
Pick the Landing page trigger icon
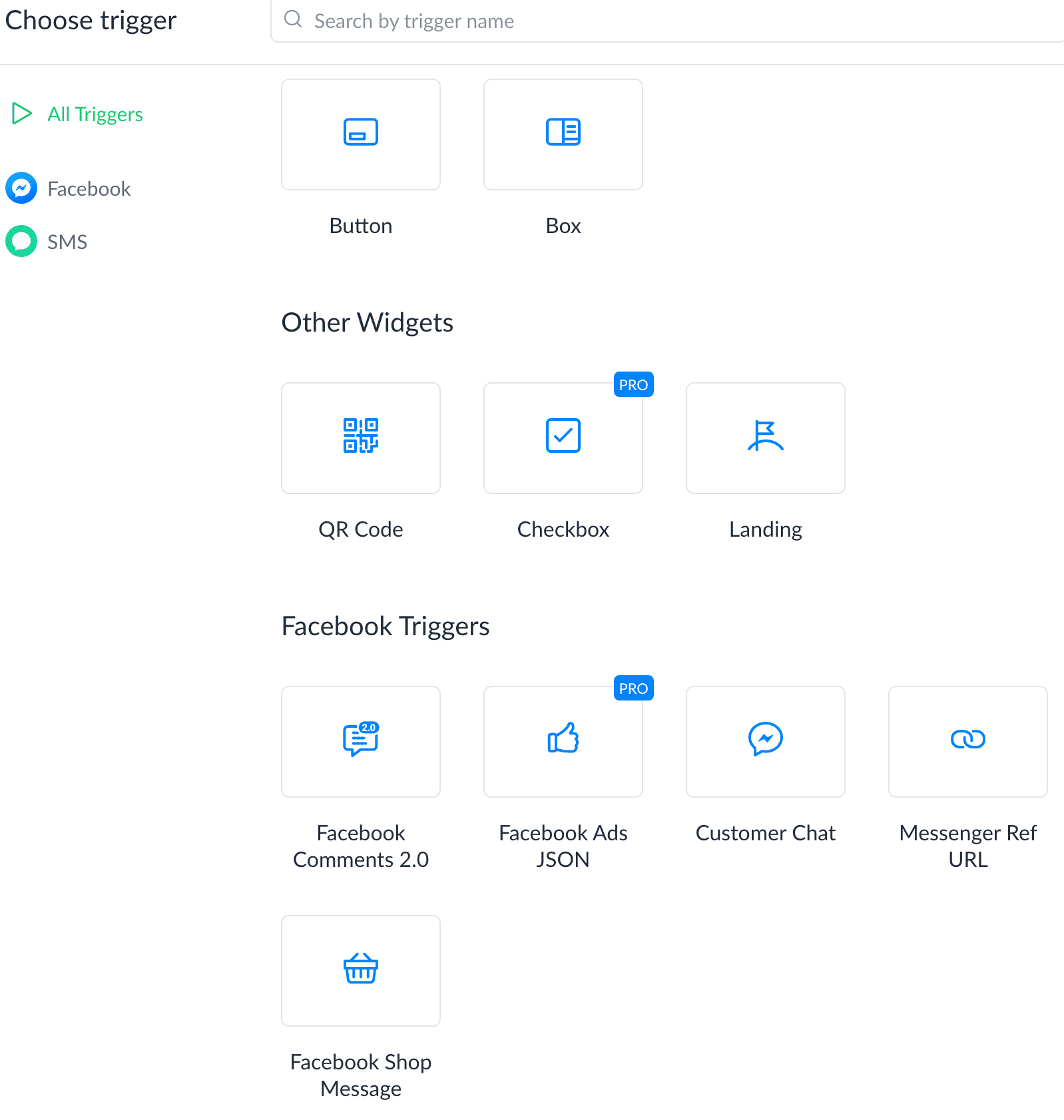766,435
